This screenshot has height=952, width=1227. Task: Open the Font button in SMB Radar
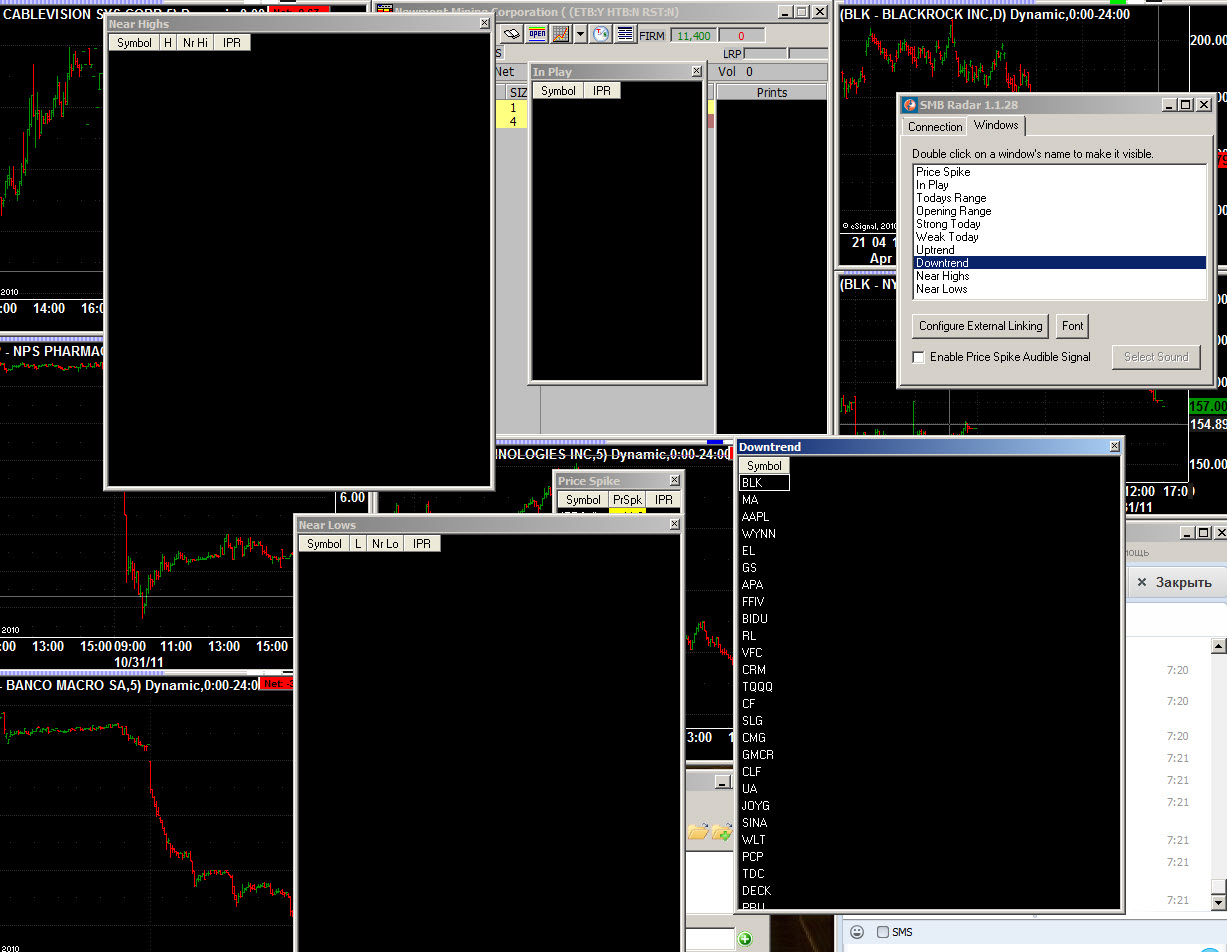1073,326
